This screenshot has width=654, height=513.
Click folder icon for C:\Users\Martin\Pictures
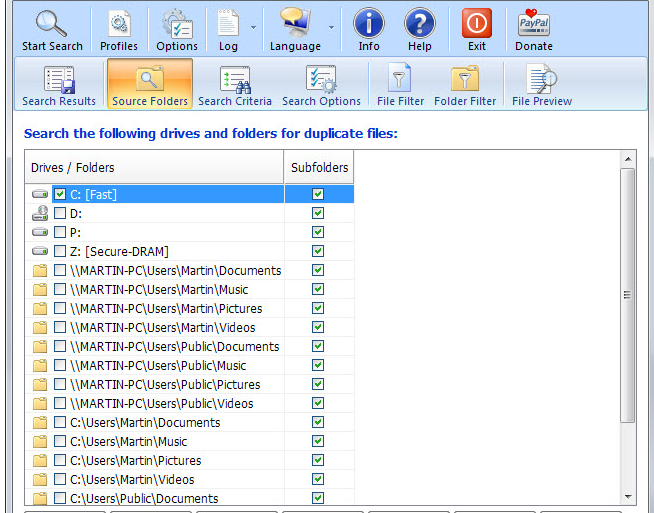(40, 460)
